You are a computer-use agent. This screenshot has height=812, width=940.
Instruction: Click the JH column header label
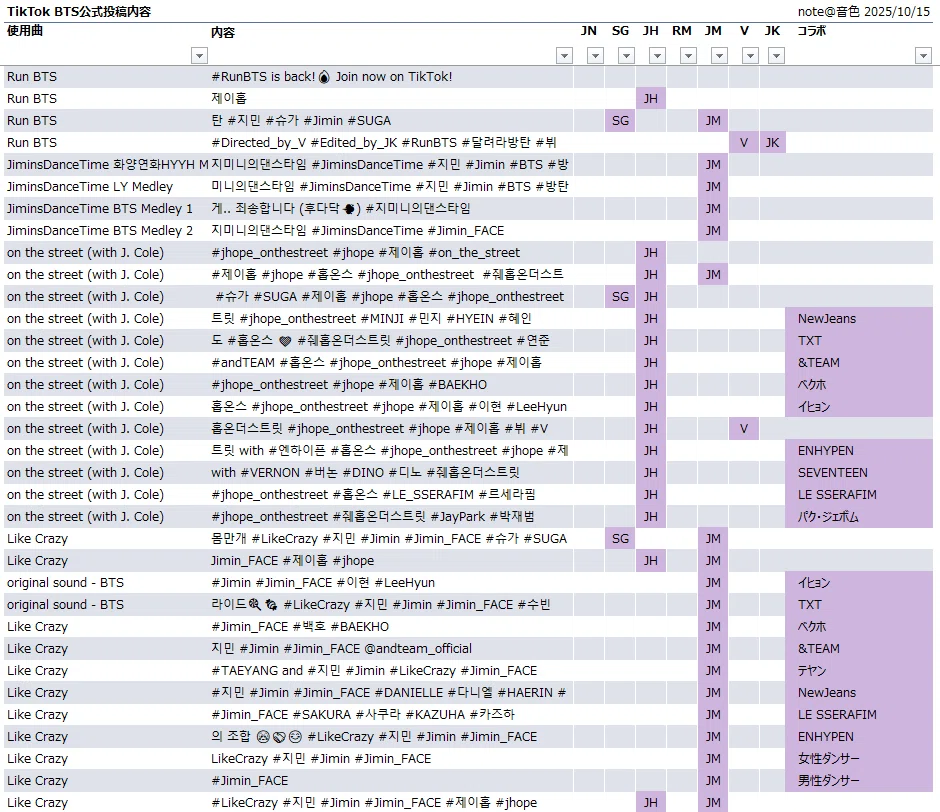[x=651, y=31]
